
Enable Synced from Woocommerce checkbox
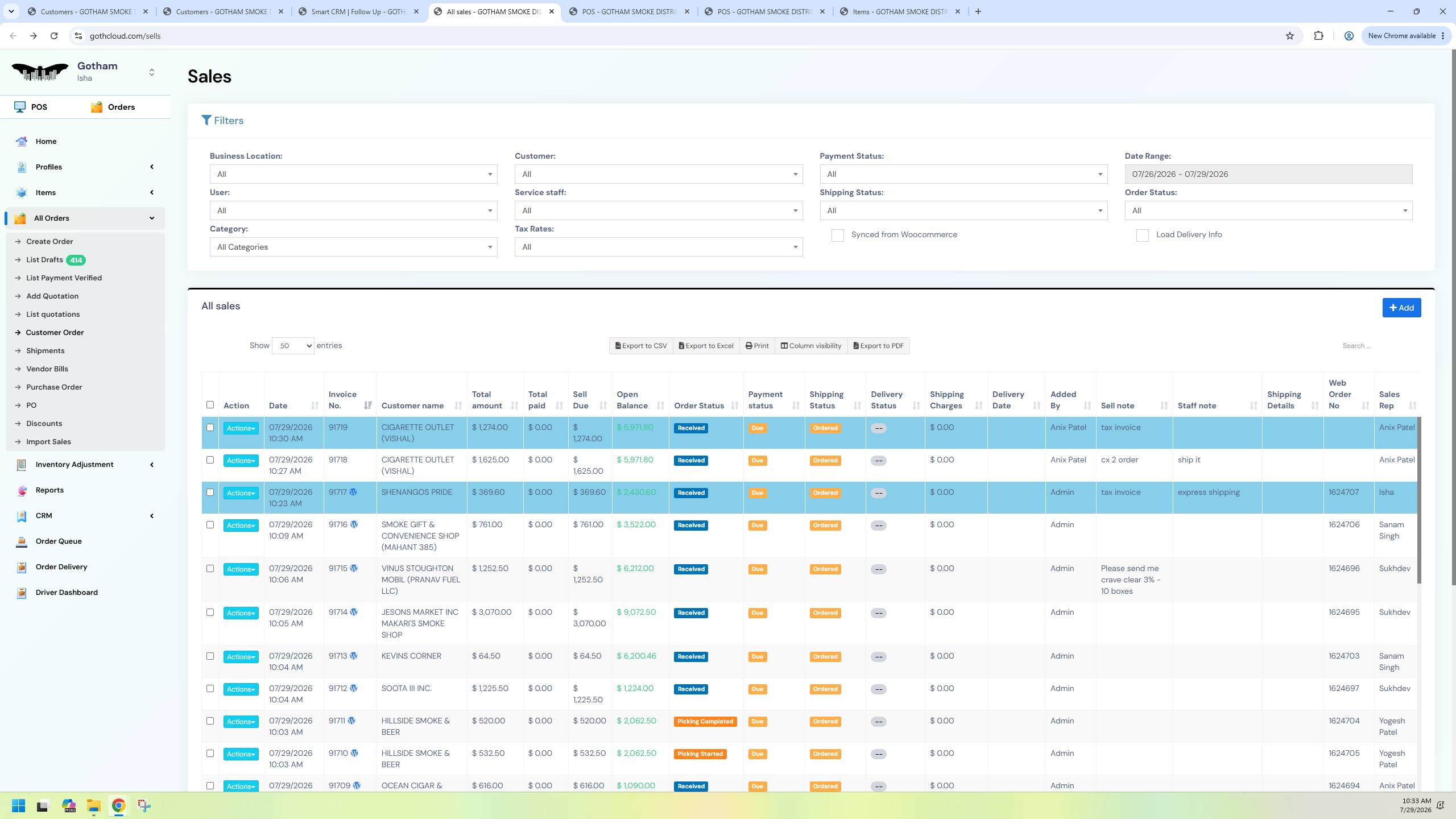pos(837,235)
